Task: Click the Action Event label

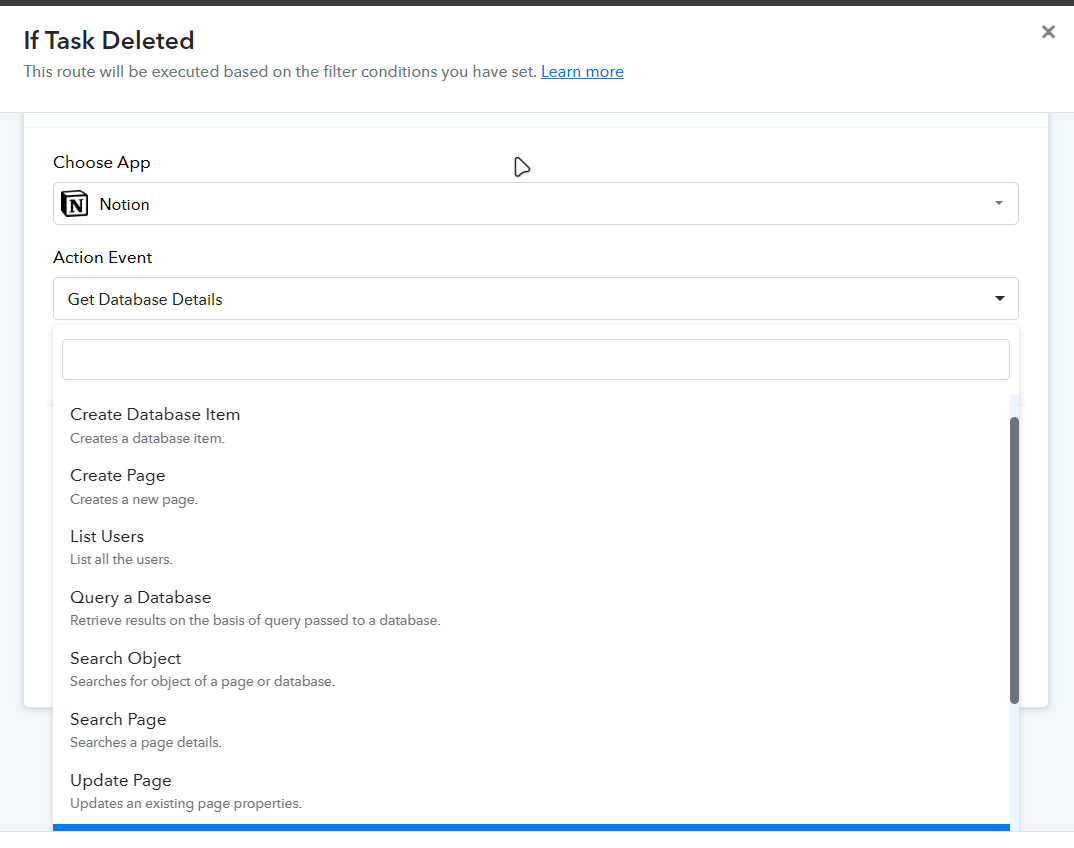Action: click(x=103, y=258)
